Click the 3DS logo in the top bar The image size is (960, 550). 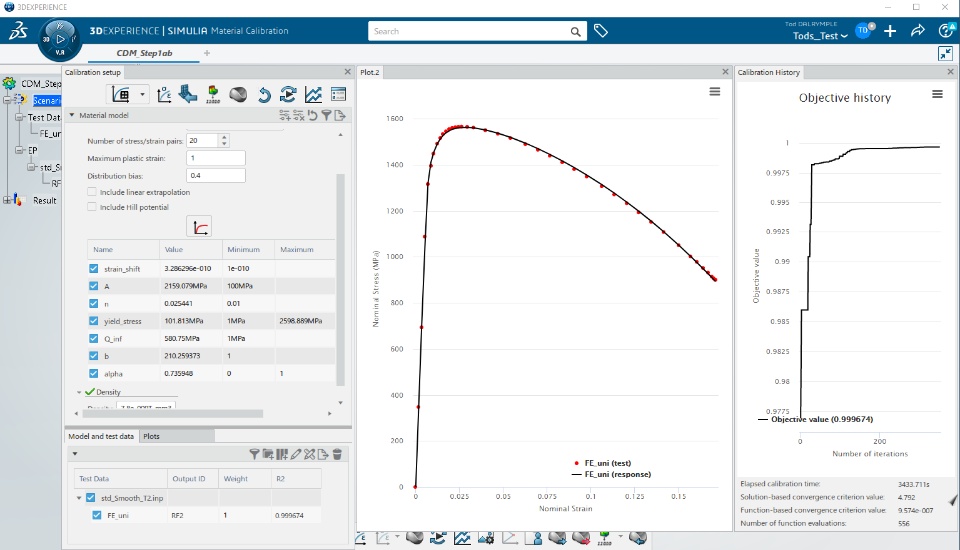tap(18, 31)
